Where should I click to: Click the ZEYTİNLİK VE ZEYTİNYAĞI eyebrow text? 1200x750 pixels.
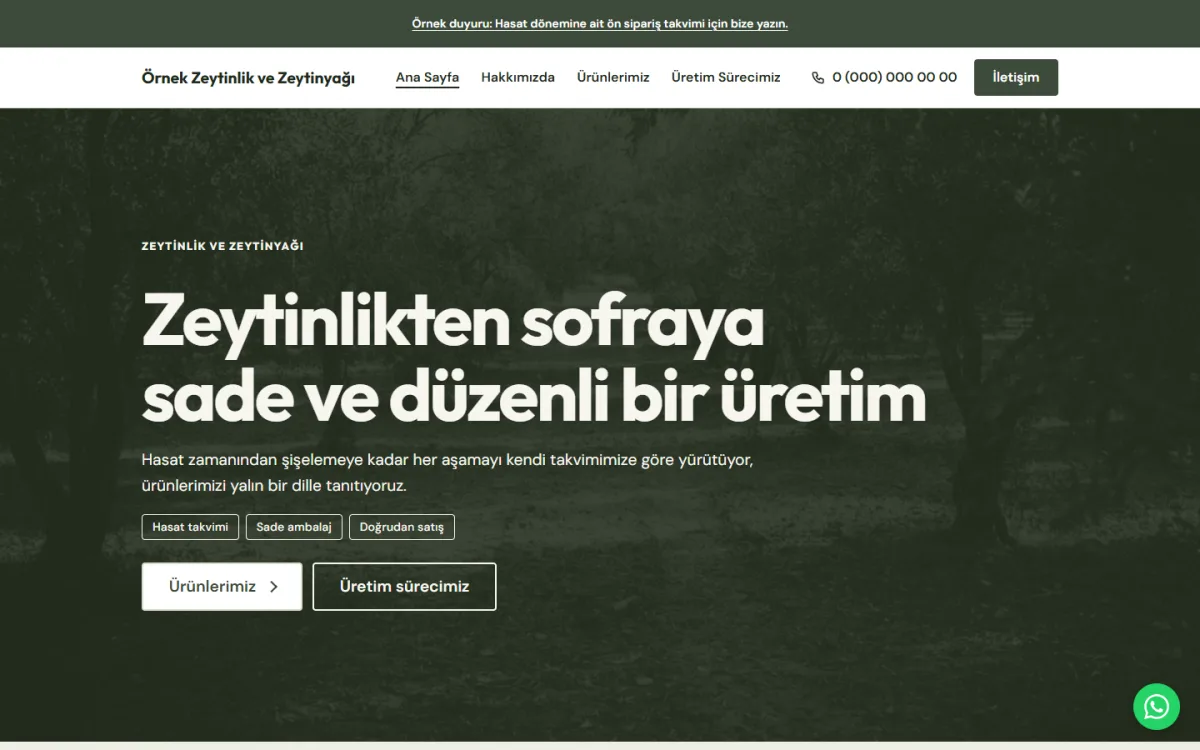(x=223, y=246)
